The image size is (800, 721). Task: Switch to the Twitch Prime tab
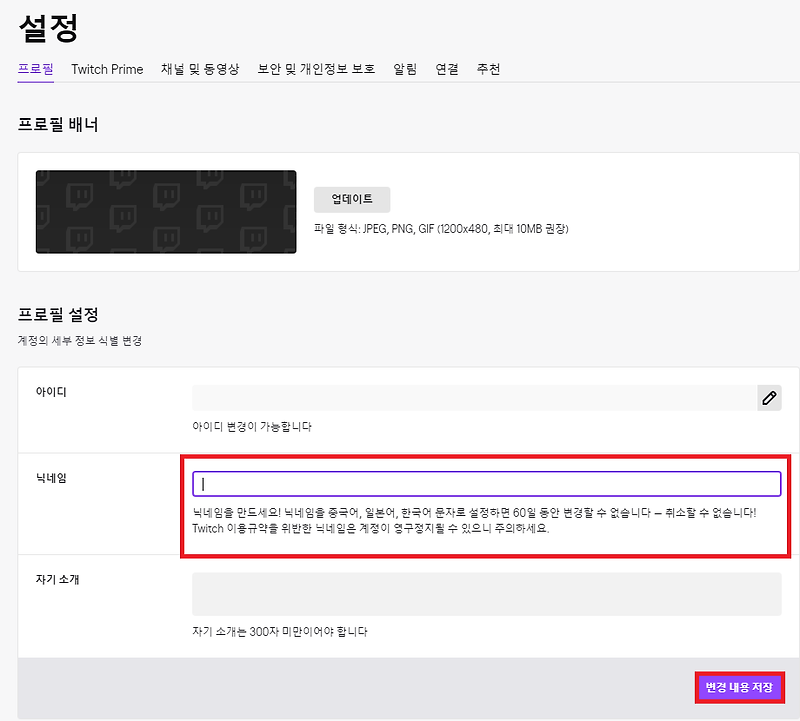107,69
